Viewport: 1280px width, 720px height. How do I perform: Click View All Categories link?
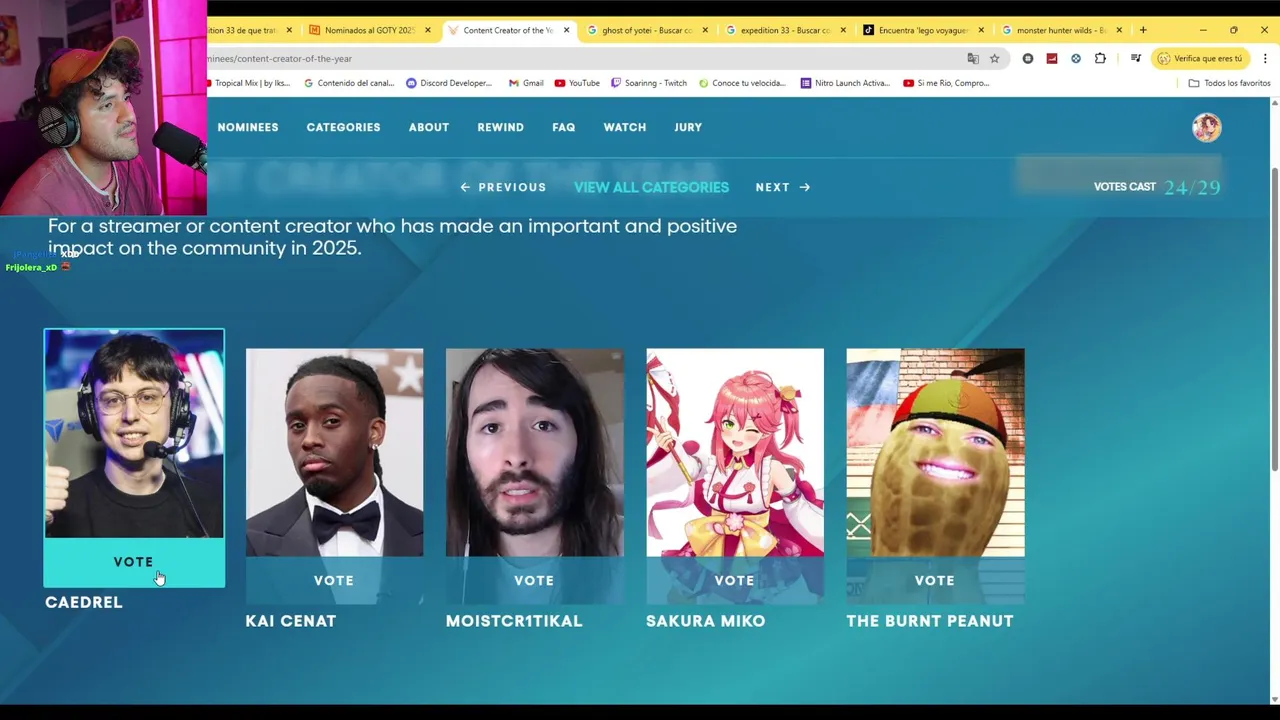651,187
